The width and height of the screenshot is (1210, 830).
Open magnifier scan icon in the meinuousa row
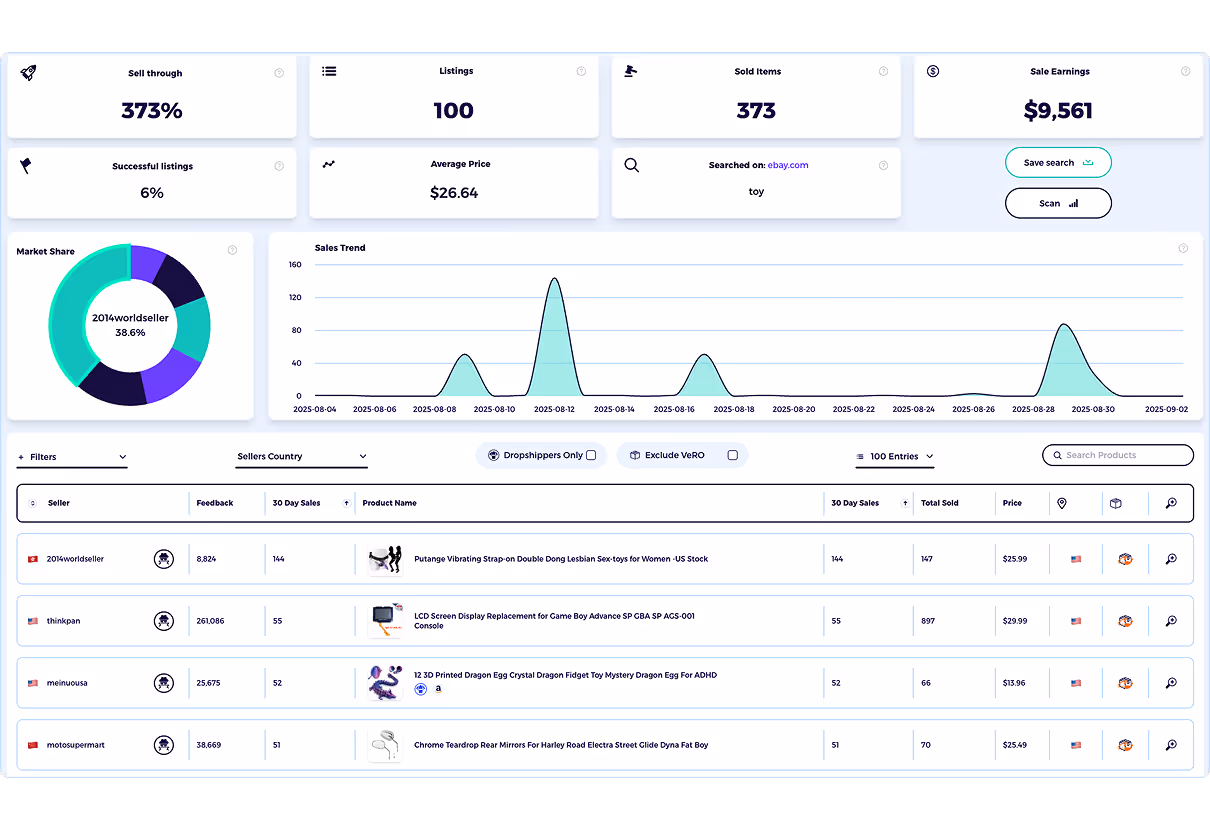[1171, 683]
